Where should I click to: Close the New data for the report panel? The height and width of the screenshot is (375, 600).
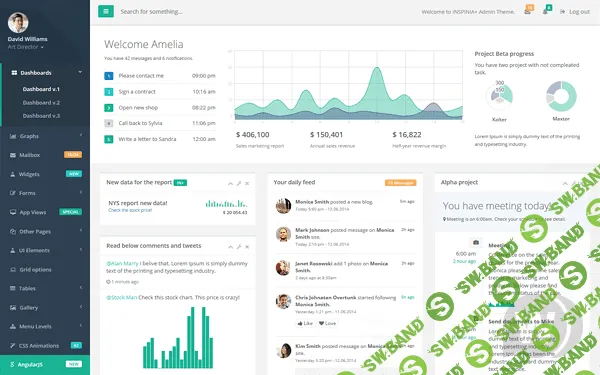[x=247, y=184]
